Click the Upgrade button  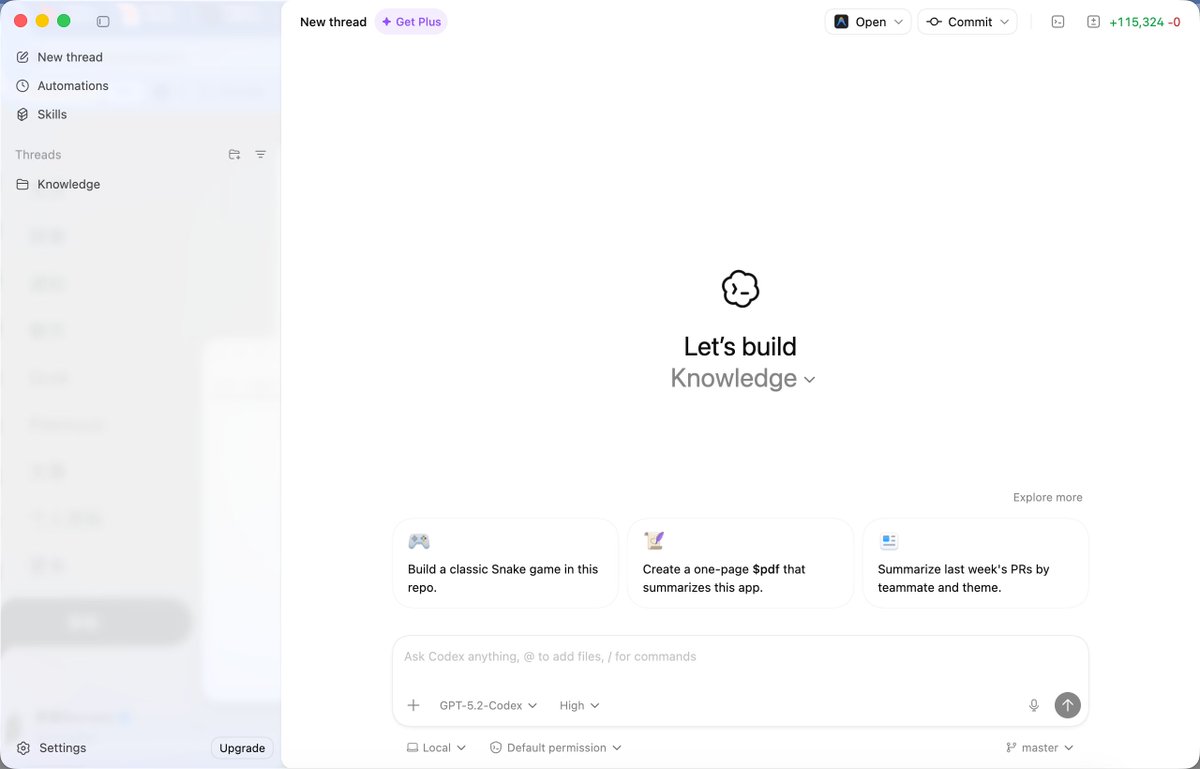pyautogui.click(x=242, y=748)
